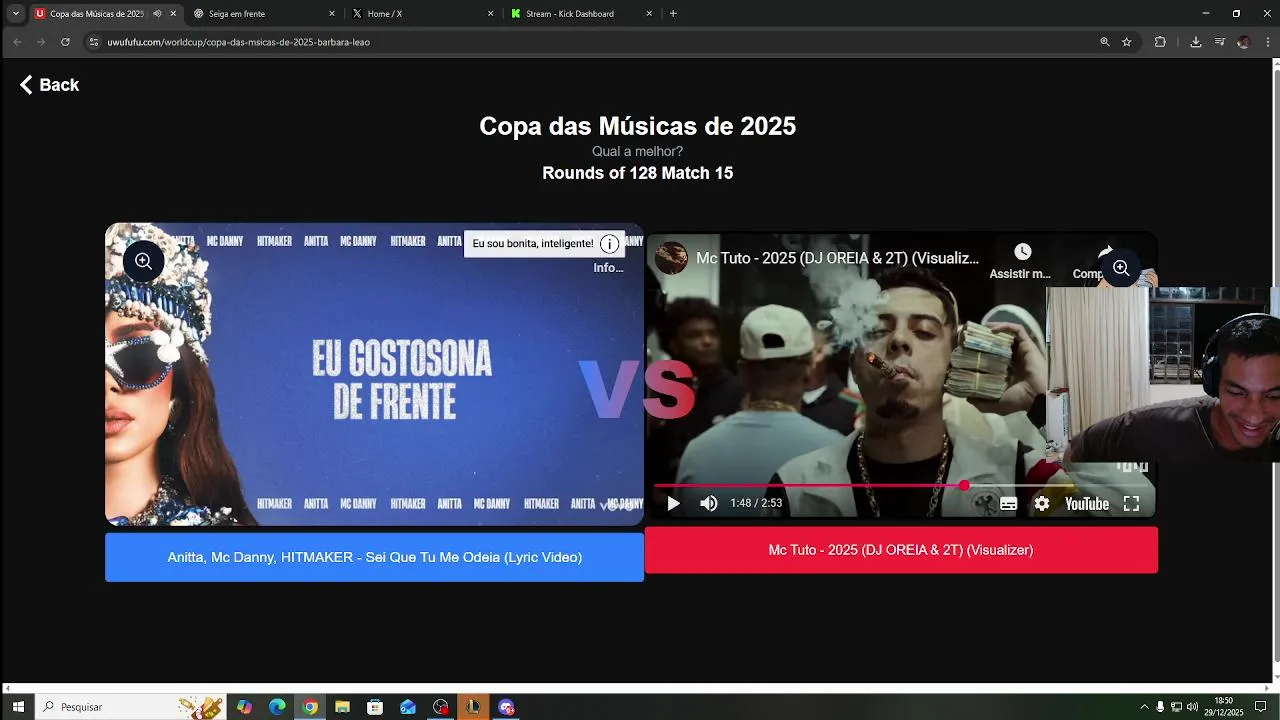Show hidden system tray icons
This screenshot has height=720, width=1280.
coord(1144,707)
